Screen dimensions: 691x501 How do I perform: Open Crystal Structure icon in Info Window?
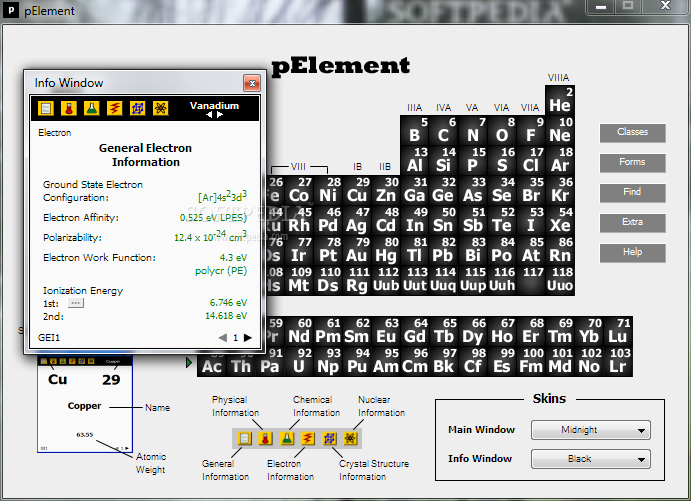(x=137, y=108)
